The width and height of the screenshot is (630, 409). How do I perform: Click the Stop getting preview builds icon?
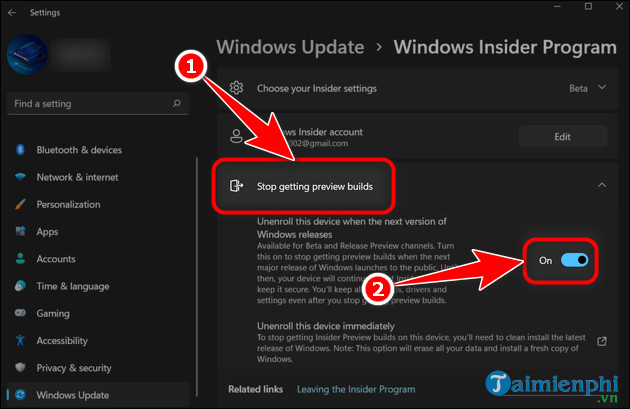[236, 186]
